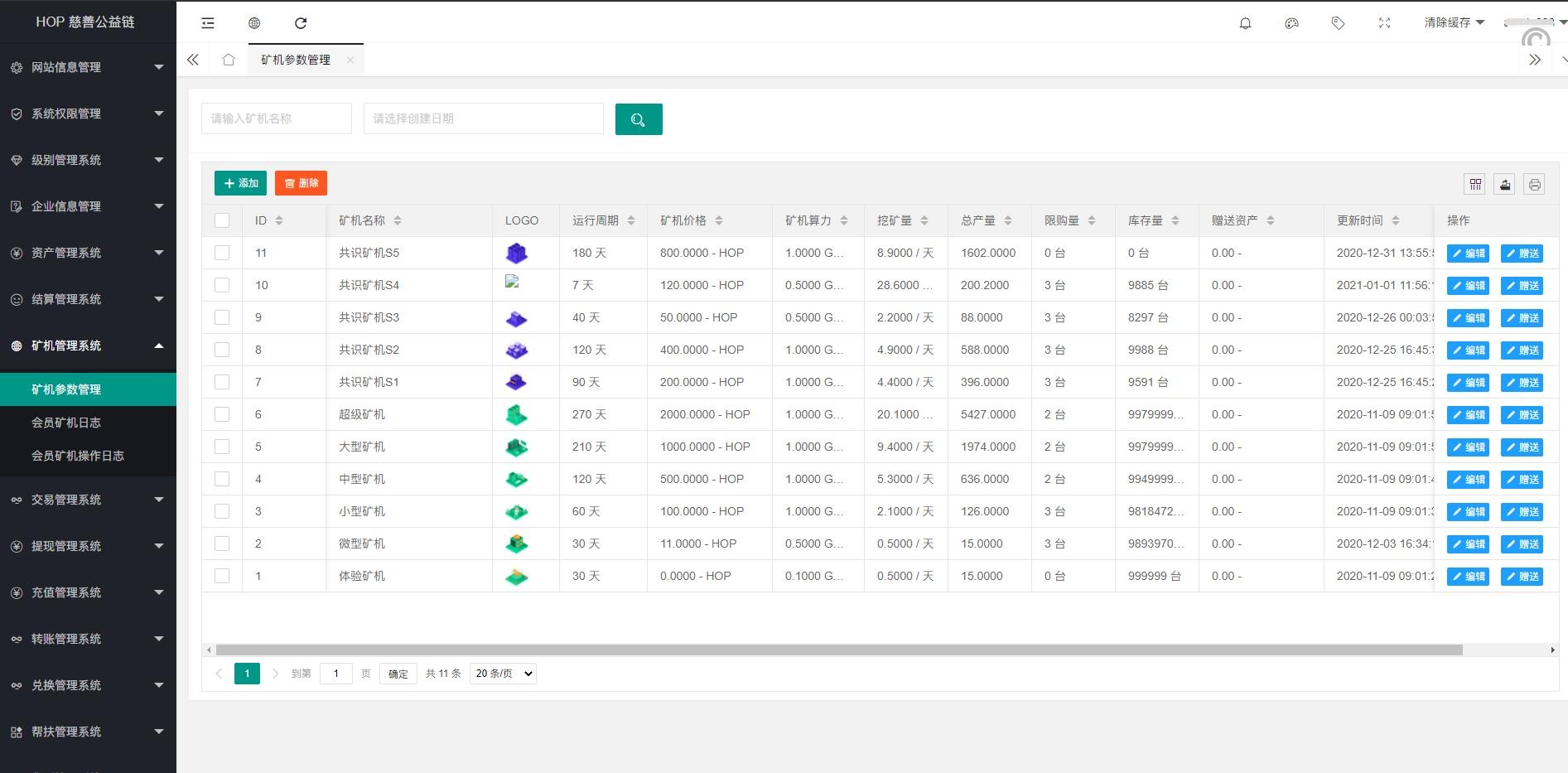
Task: Click the print table icon
Action: pyautogui.click(x=1534, y=185)
